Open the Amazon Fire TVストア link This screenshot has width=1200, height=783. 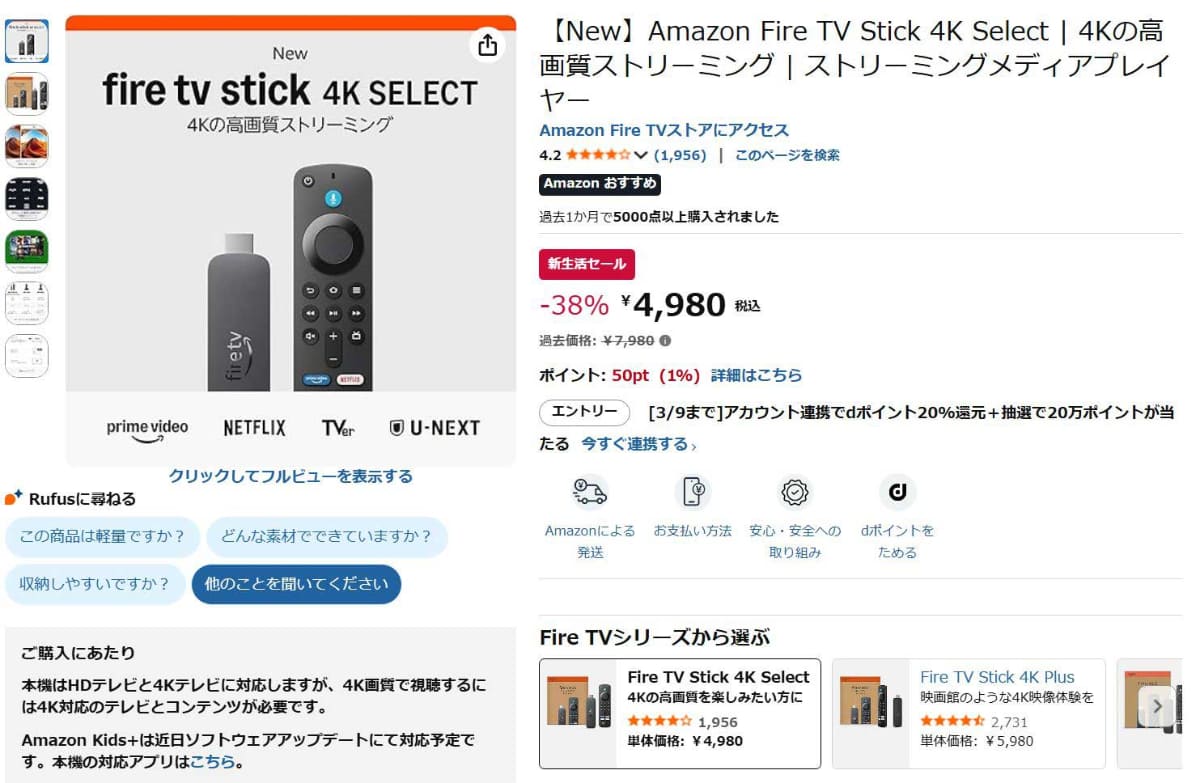(664, 130)
